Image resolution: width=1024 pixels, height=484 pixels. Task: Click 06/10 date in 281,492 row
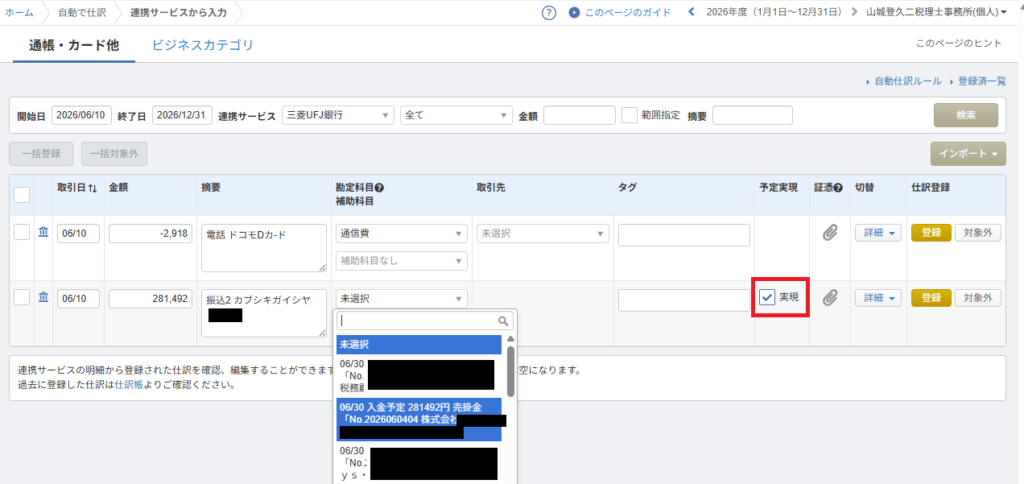[x=78, y=298]
